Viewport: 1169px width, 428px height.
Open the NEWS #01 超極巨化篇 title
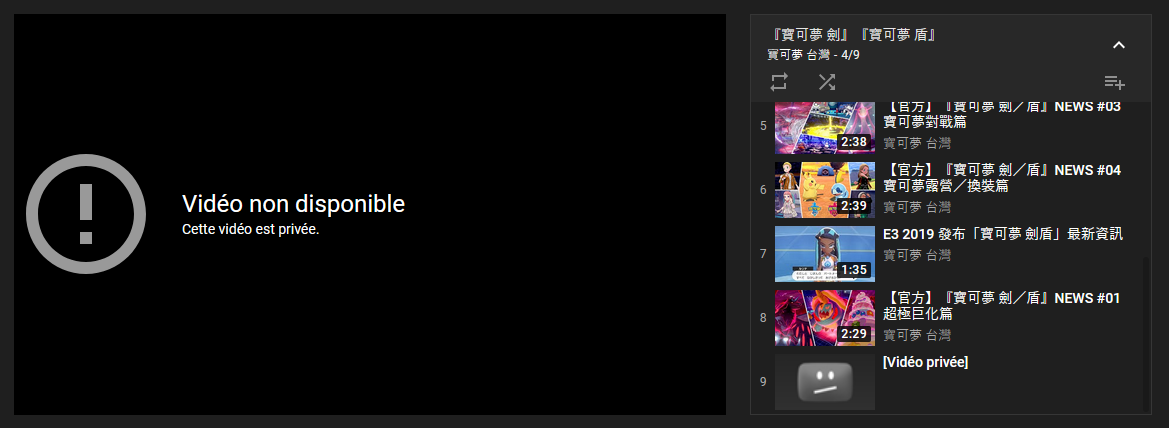1002,306
